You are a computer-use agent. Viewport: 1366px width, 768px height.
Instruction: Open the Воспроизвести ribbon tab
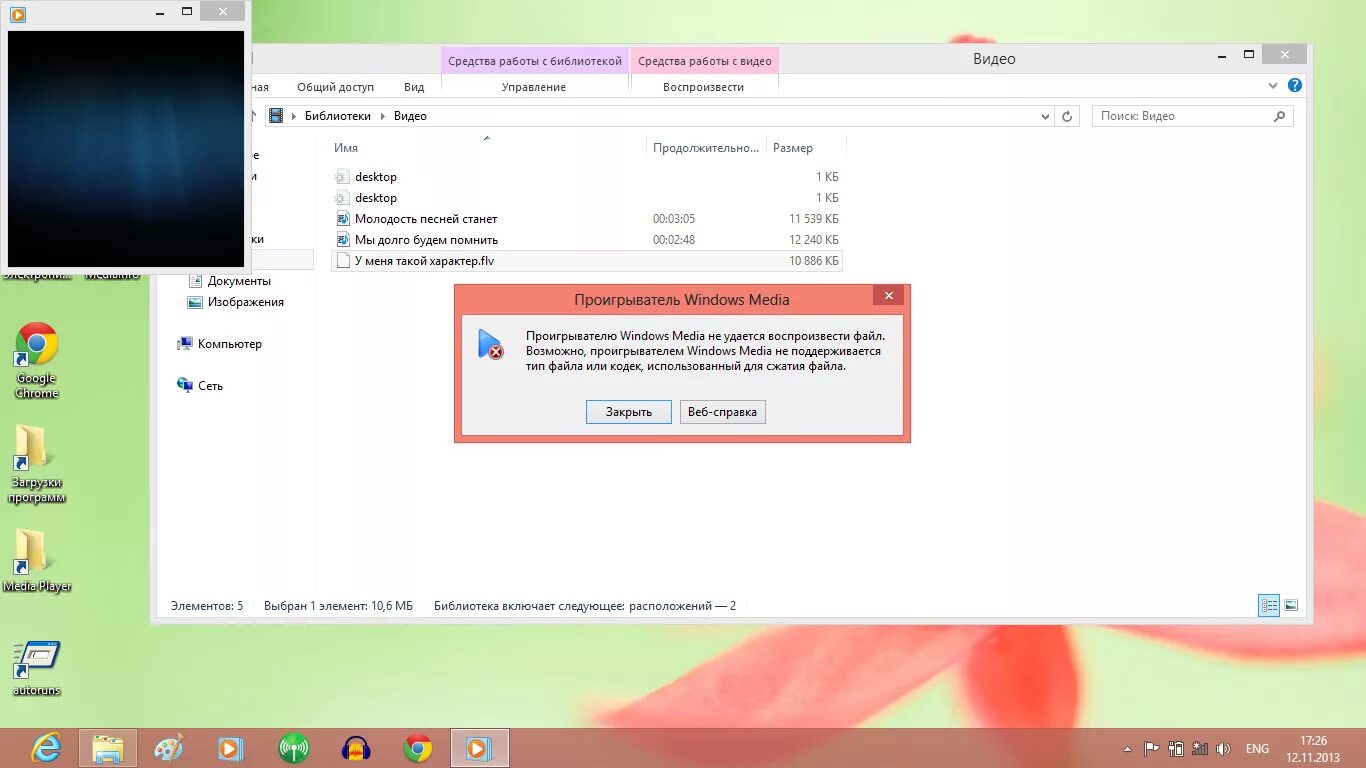tap(703, 87)
